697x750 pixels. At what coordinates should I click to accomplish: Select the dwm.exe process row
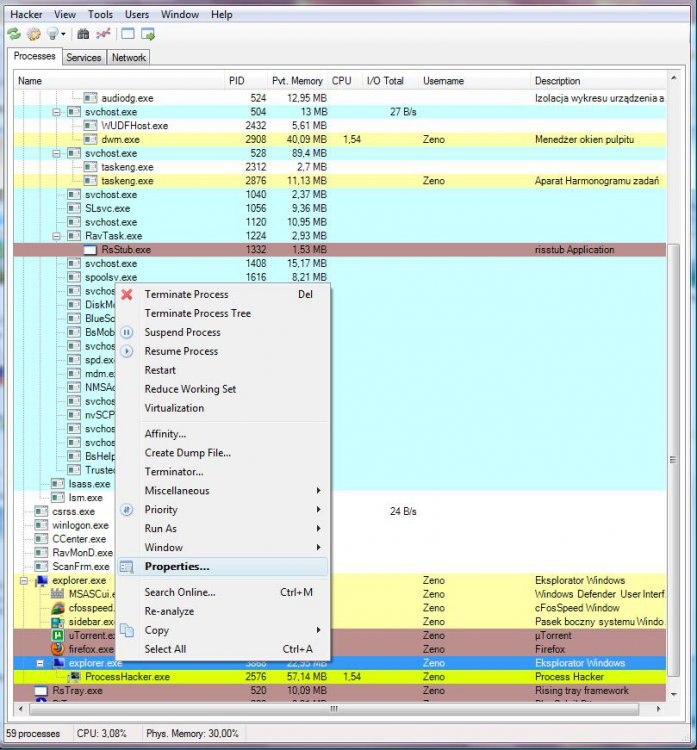(x=340, y=140)
